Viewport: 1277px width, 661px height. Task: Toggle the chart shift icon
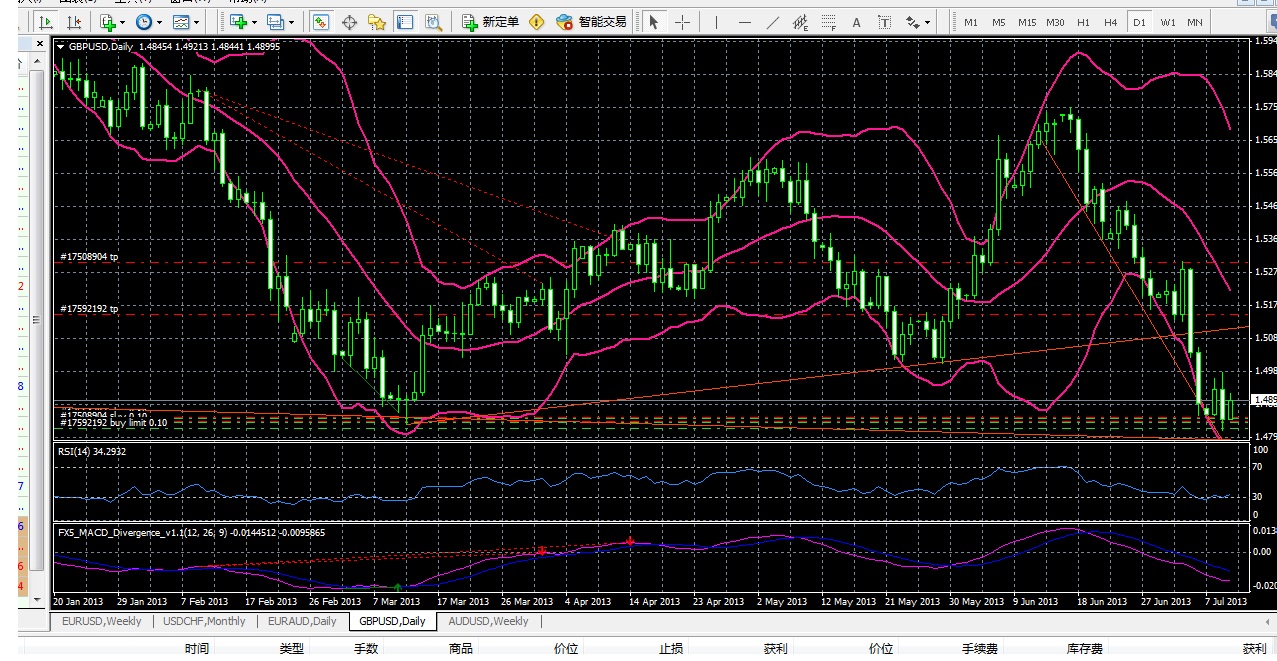74,22
